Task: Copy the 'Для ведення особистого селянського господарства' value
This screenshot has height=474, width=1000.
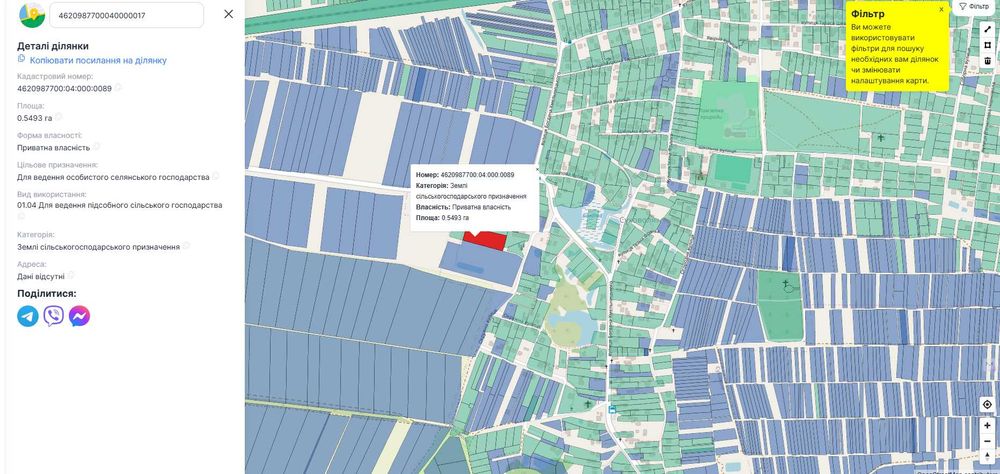Action: tap(216, 175)
